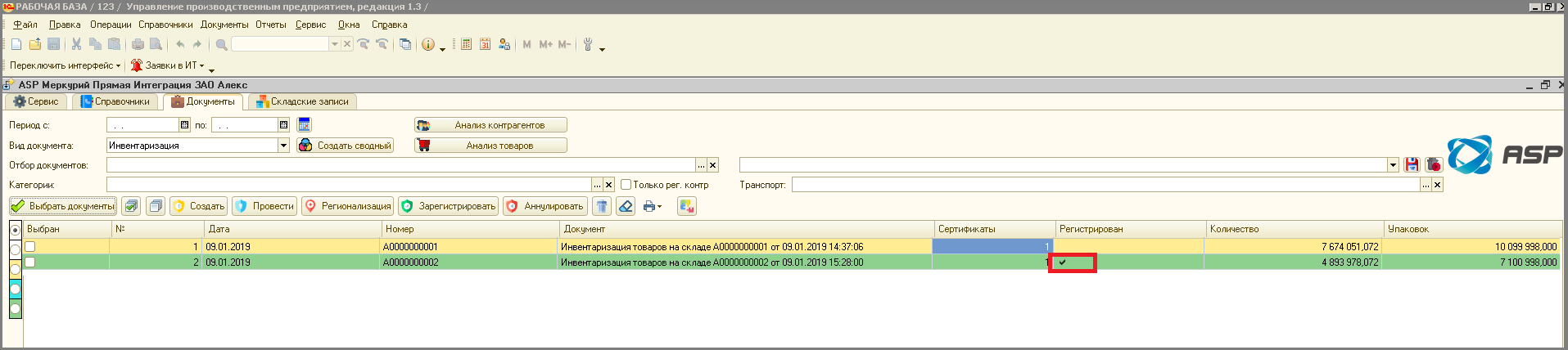Select the yellow-background radio button
The height and width of the screenshot is (350, 1568).
pos(16,269)
